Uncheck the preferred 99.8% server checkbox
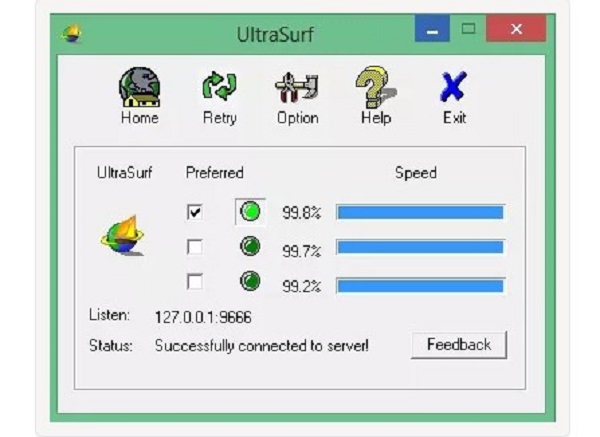Image resolution: width=600 pixels, height=437 pixels. coord(195,212)
